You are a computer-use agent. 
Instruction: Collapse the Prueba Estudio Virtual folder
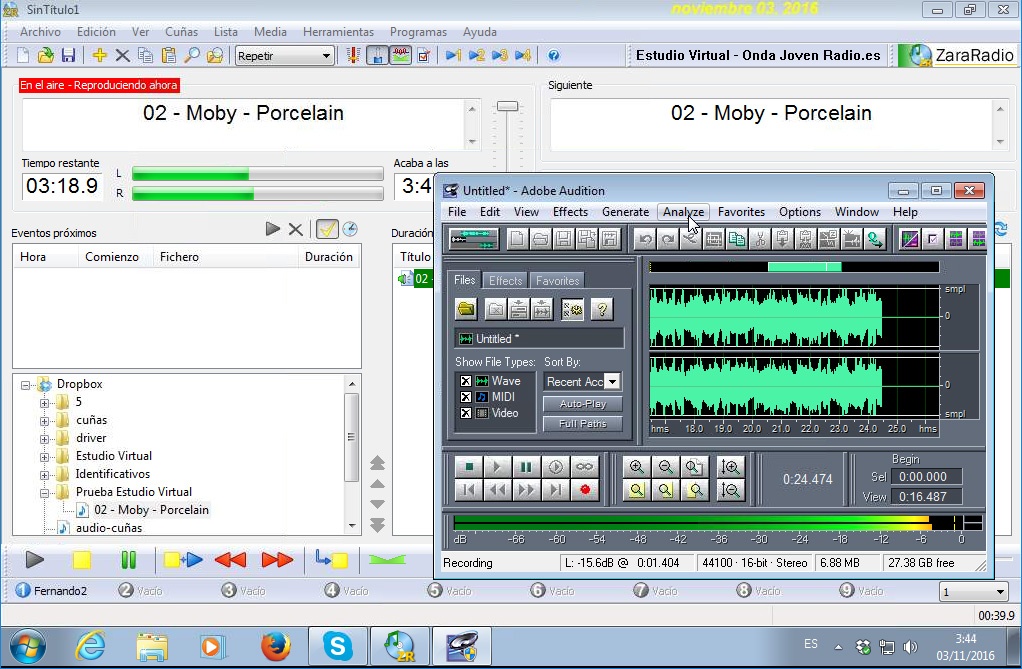point(44,493)
